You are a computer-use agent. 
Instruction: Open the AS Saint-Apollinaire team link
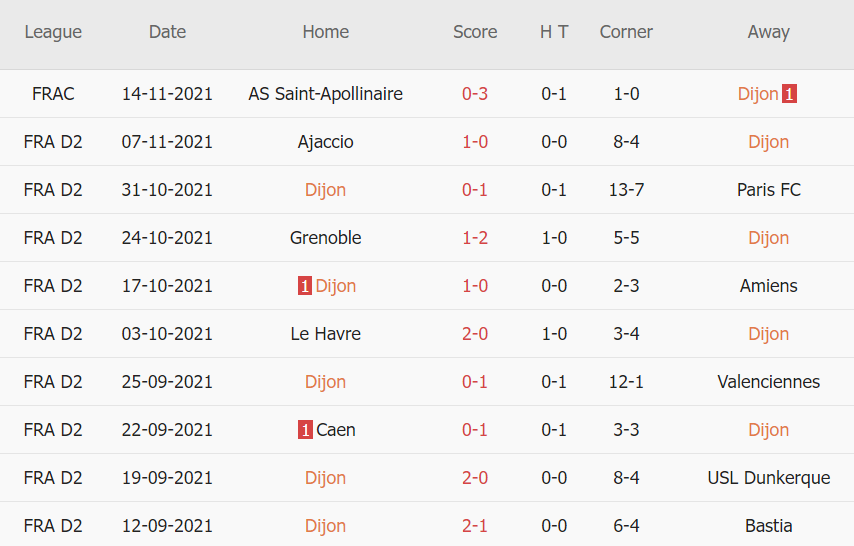click(326, 94)
